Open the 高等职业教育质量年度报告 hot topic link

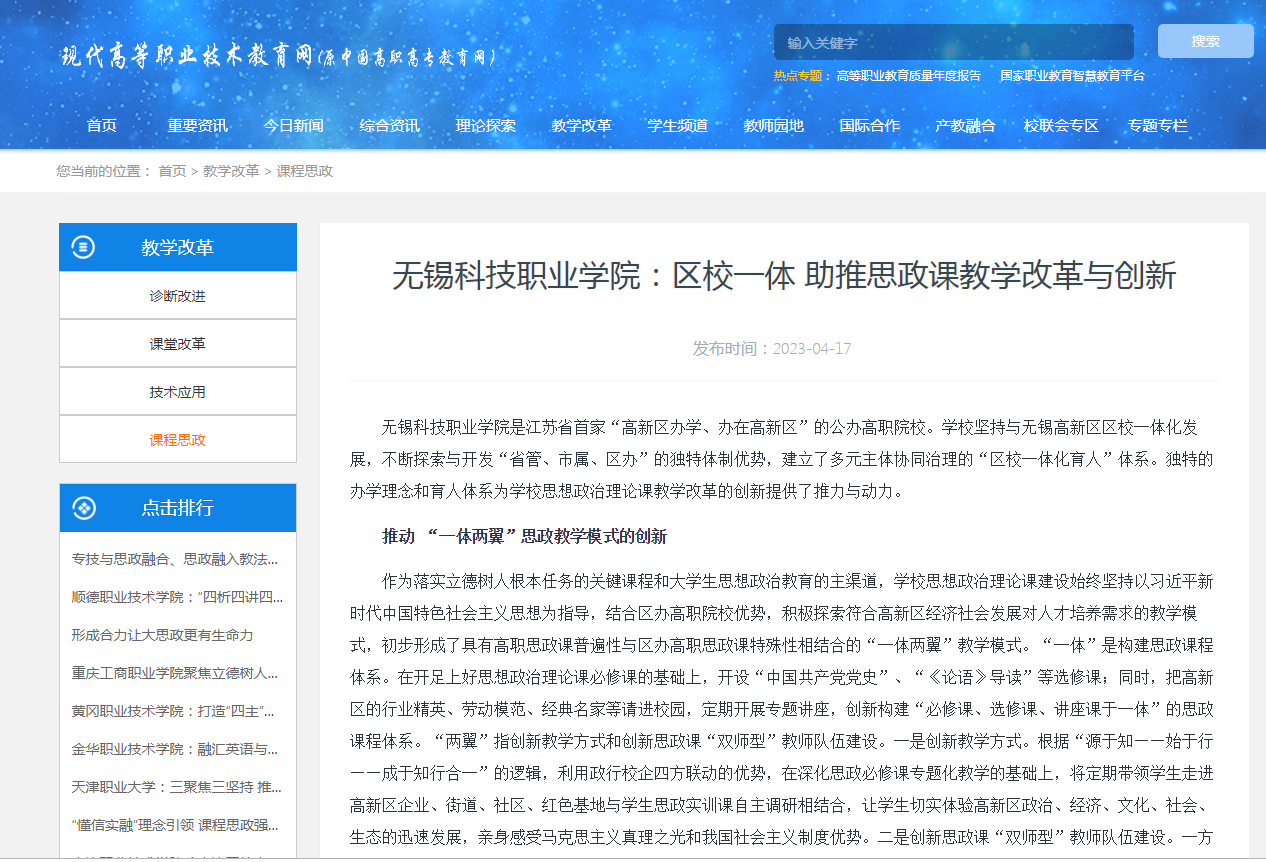[x=908, y=75]
